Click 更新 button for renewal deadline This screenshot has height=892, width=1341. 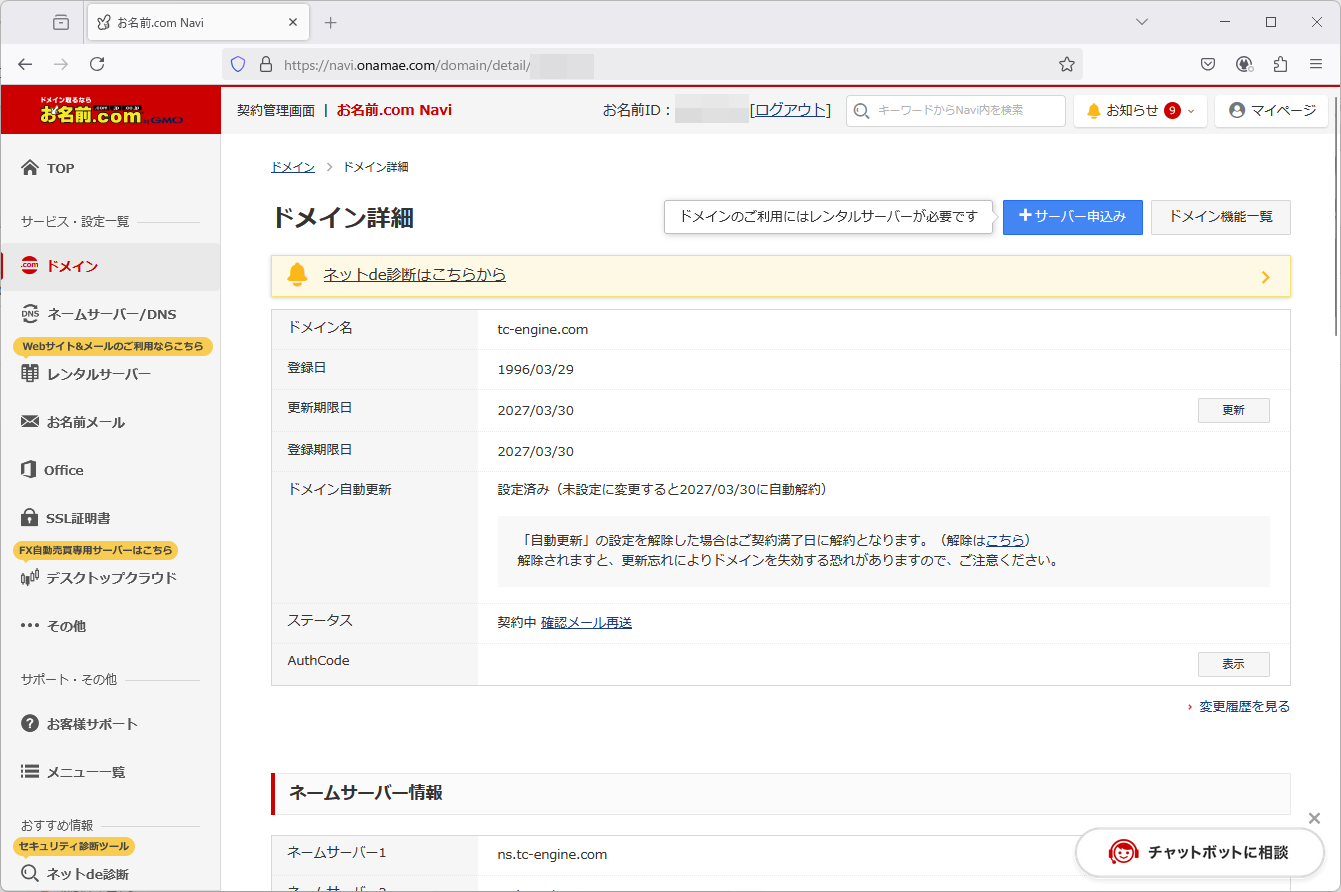1233,411
